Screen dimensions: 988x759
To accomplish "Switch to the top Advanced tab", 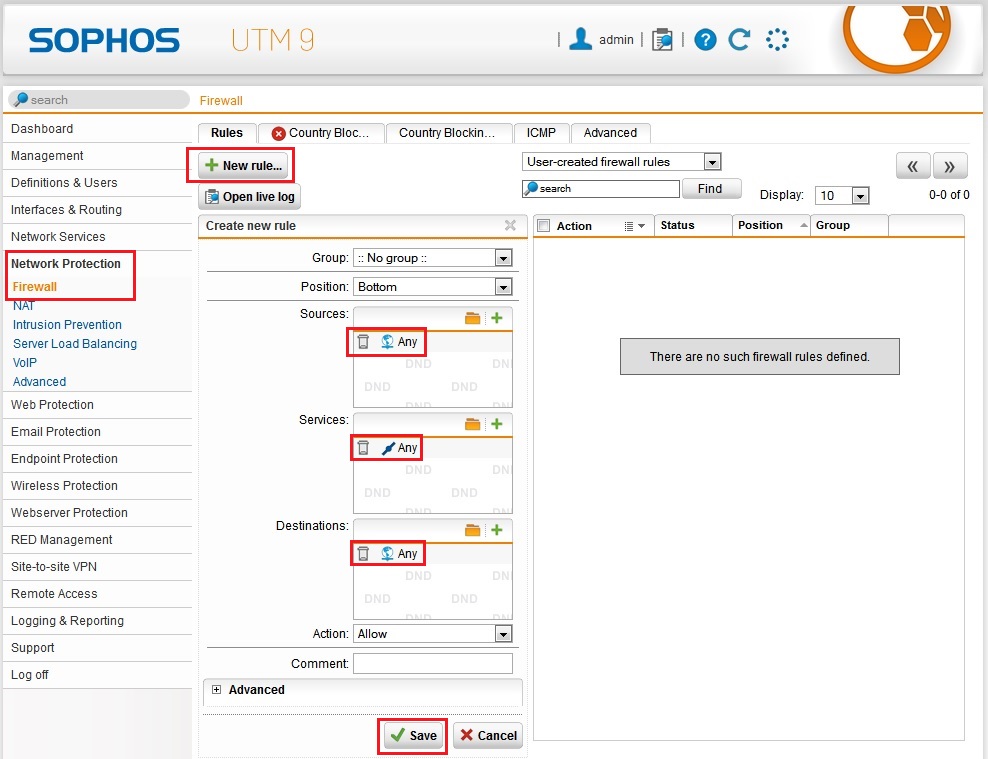I will [610, 133].
